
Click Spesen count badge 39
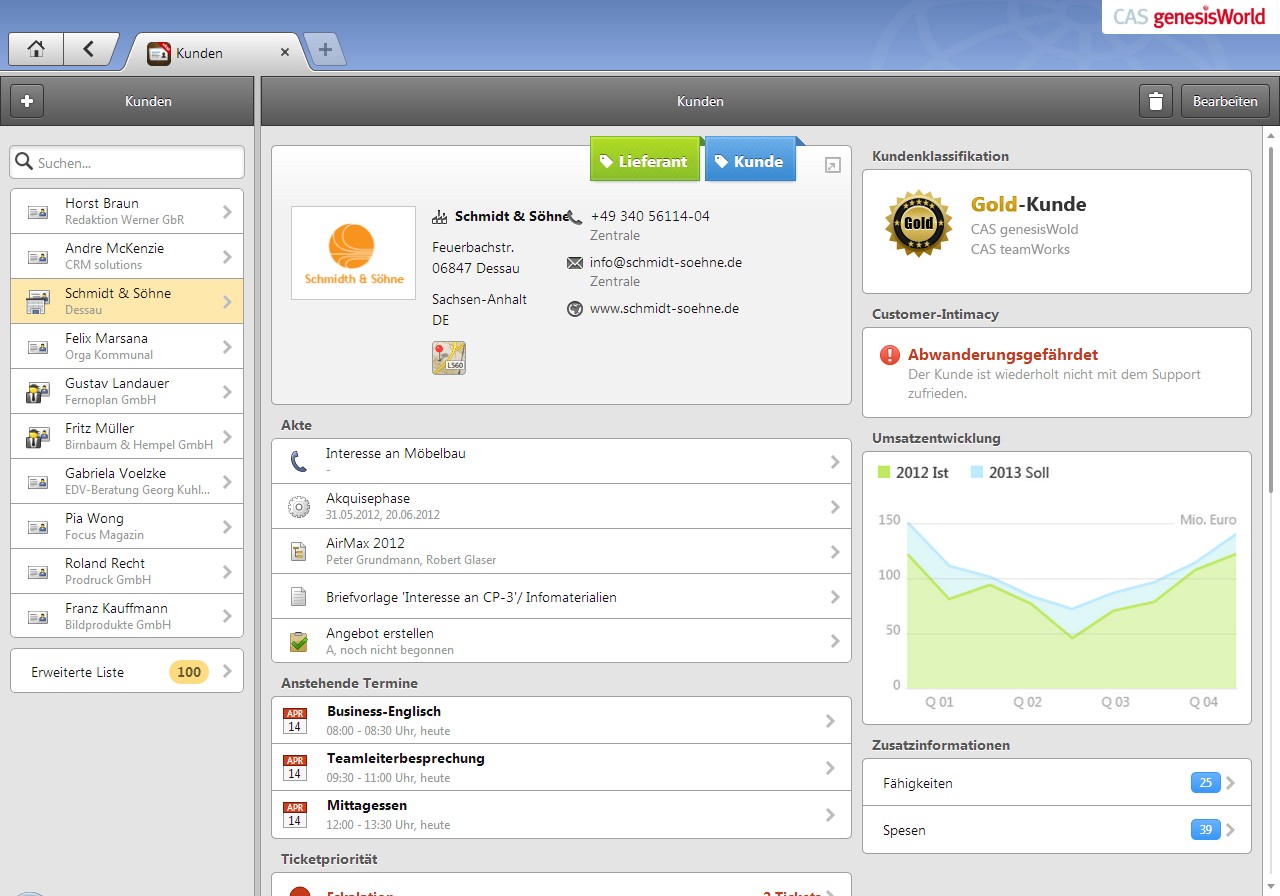[1206, 830]
